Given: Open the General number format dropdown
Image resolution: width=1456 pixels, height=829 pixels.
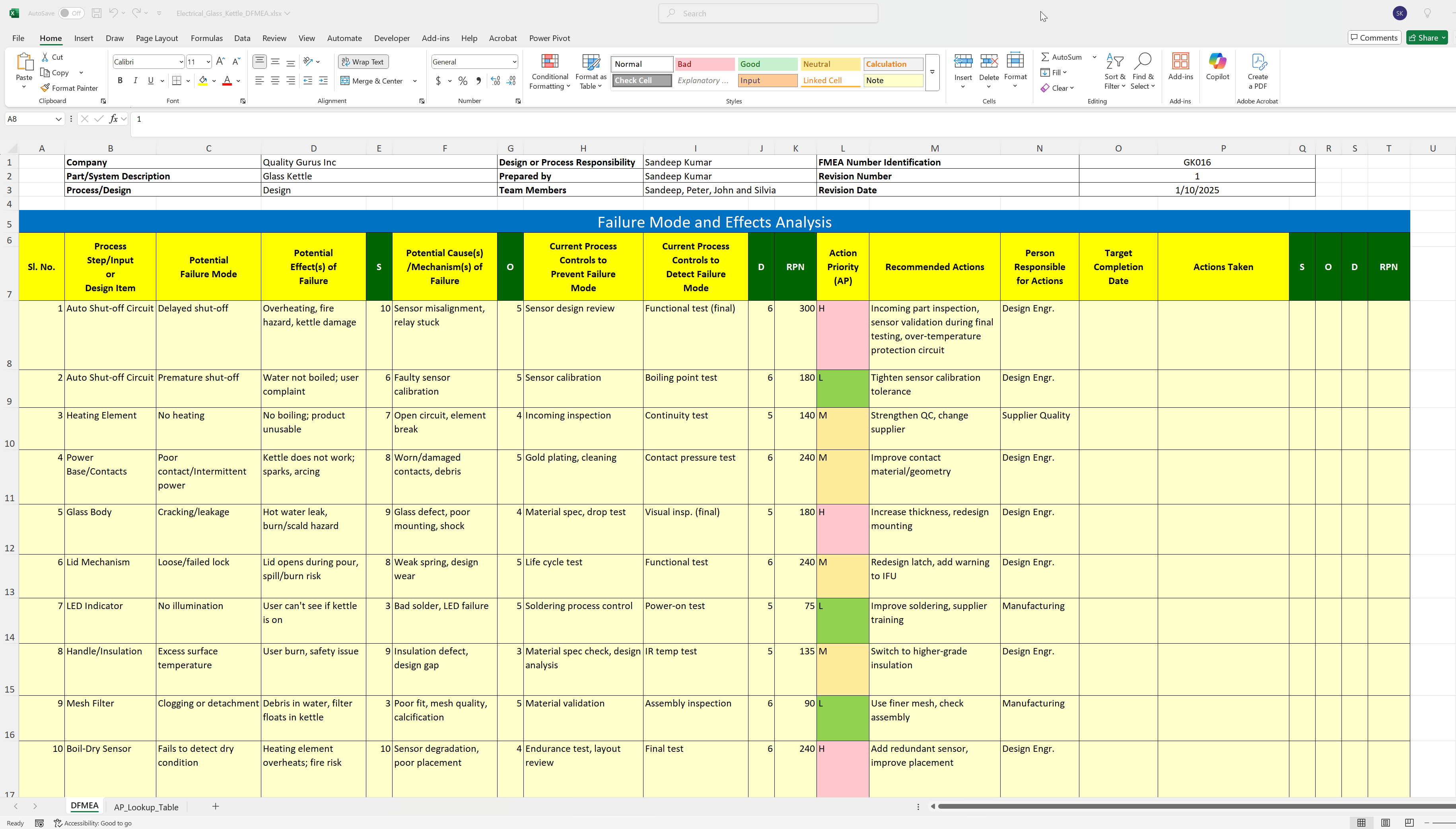Looking at the screenshot, I should point(514,62).
